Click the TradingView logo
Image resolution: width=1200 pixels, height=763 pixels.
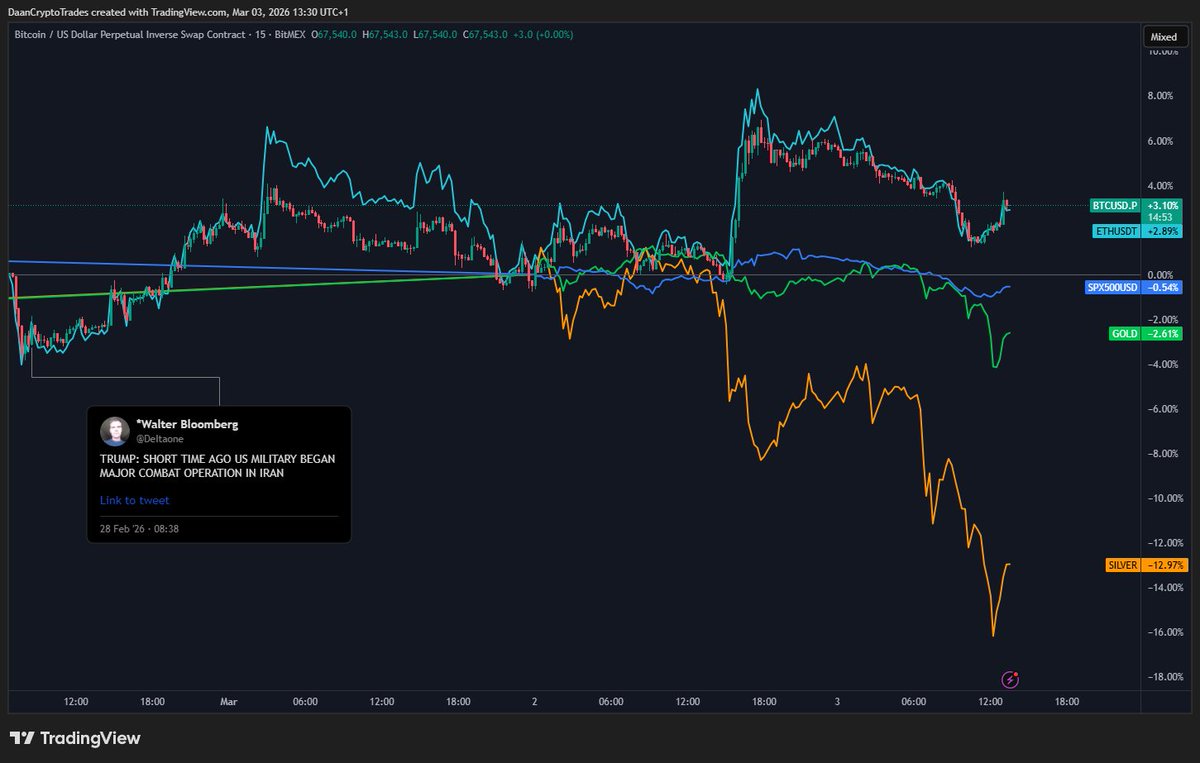[75, 737]
